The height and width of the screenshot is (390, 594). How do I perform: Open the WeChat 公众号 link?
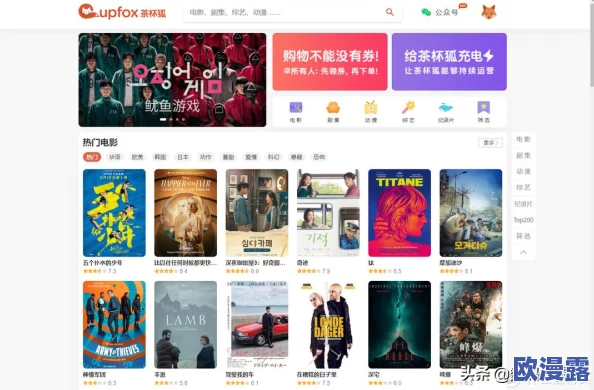440,12
